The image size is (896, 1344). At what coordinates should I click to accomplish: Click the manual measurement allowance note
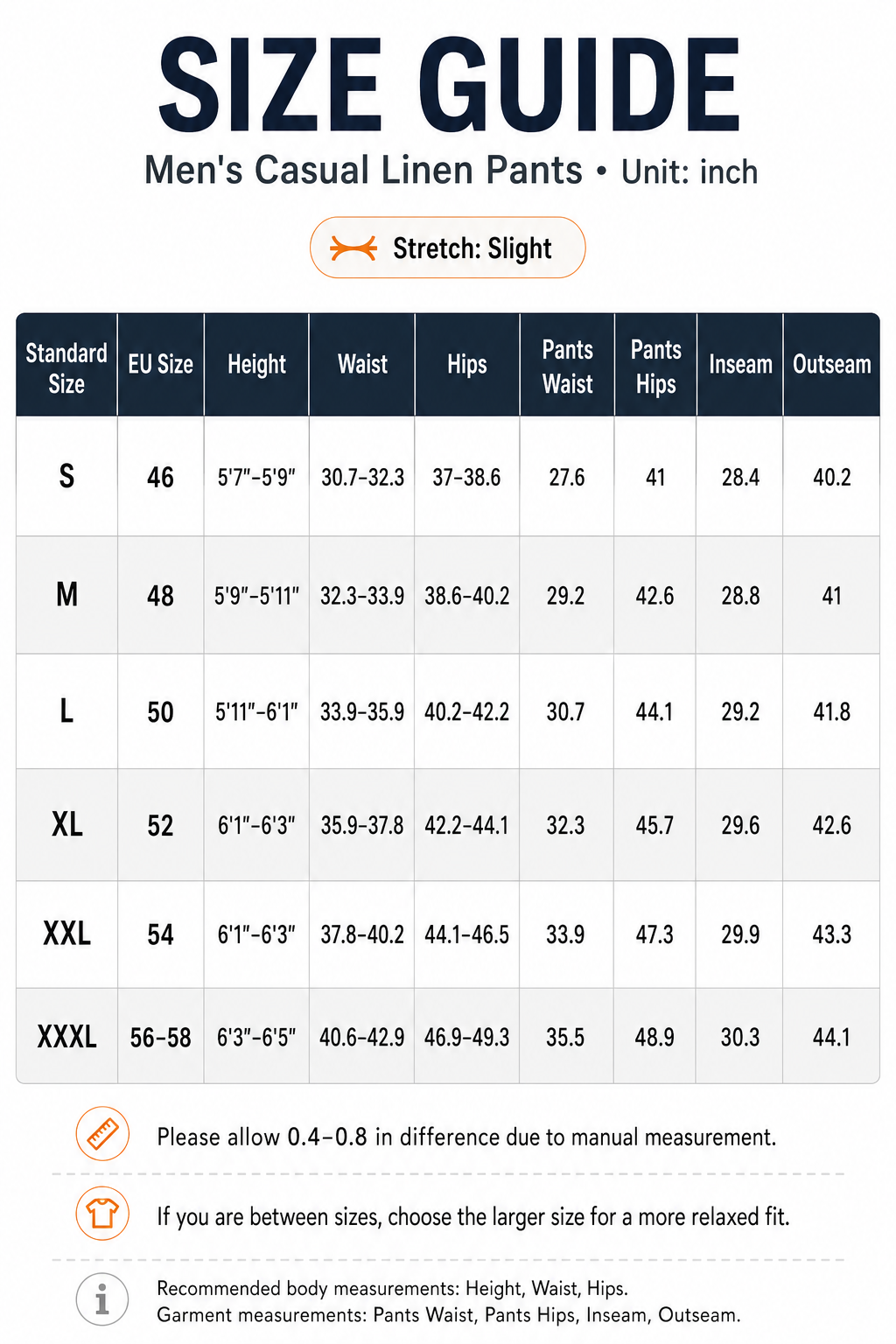tap(466, 1137)
